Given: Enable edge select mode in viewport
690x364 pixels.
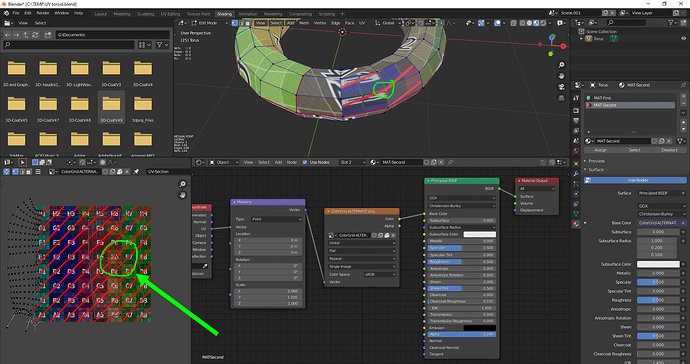Looking at the screenshot, I should point(241,23).
